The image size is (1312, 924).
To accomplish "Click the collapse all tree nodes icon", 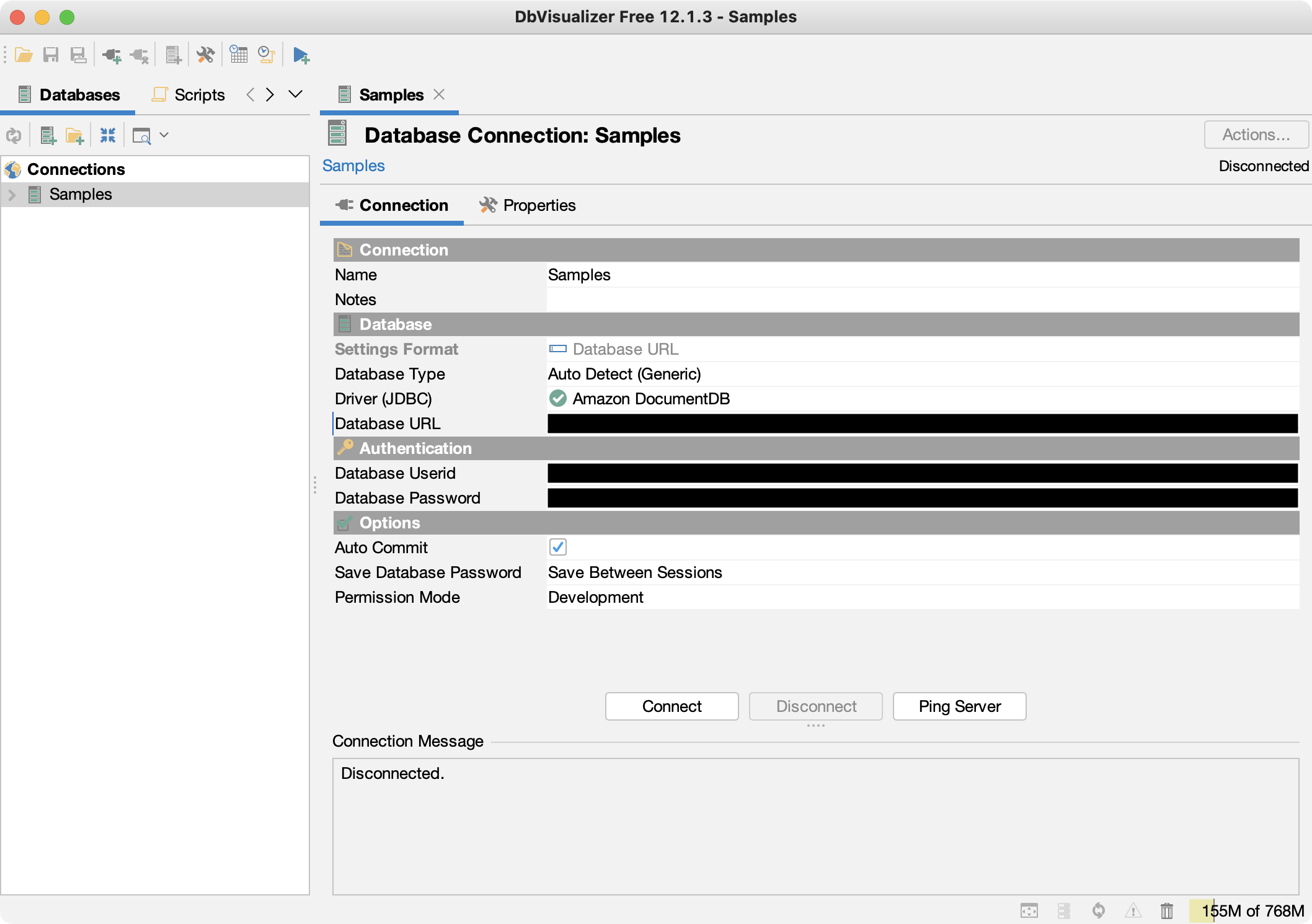I will click(108, 135).
